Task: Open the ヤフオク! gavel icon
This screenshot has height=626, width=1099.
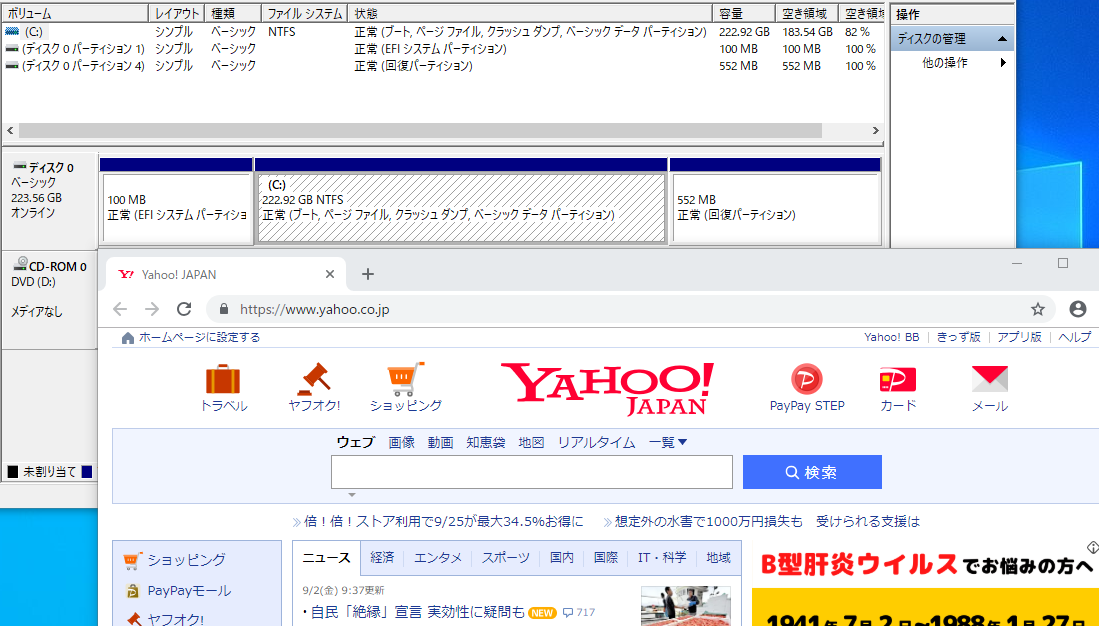Action: coord(314,379)
